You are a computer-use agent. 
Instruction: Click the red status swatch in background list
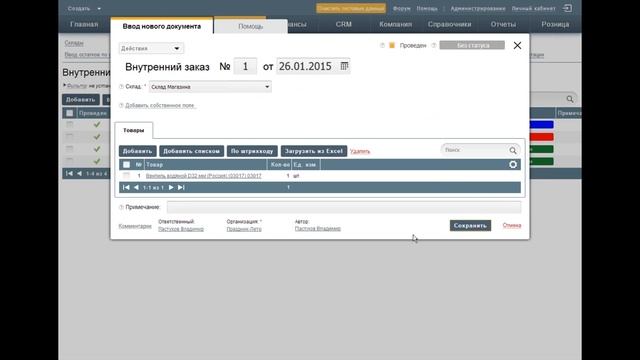(x=541, y=137)
